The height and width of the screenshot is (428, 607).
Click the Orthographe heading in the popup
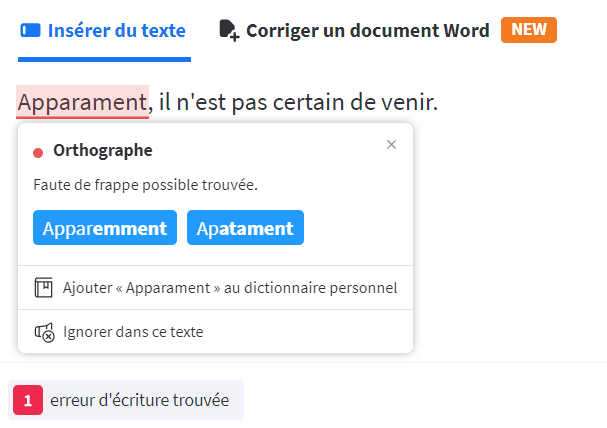[103, 151]
